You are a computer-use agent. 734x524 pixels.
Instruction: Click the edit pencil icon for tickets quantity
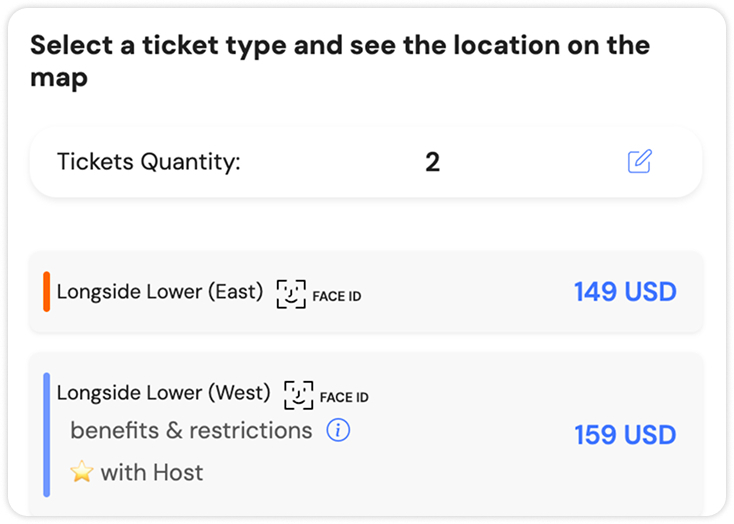pos(640,161)
